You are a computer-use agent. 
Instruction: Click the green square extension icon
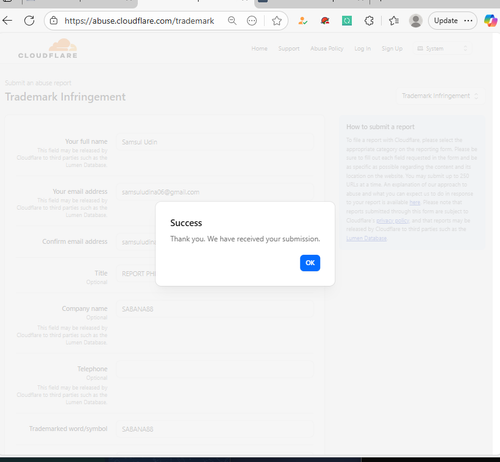347,21
